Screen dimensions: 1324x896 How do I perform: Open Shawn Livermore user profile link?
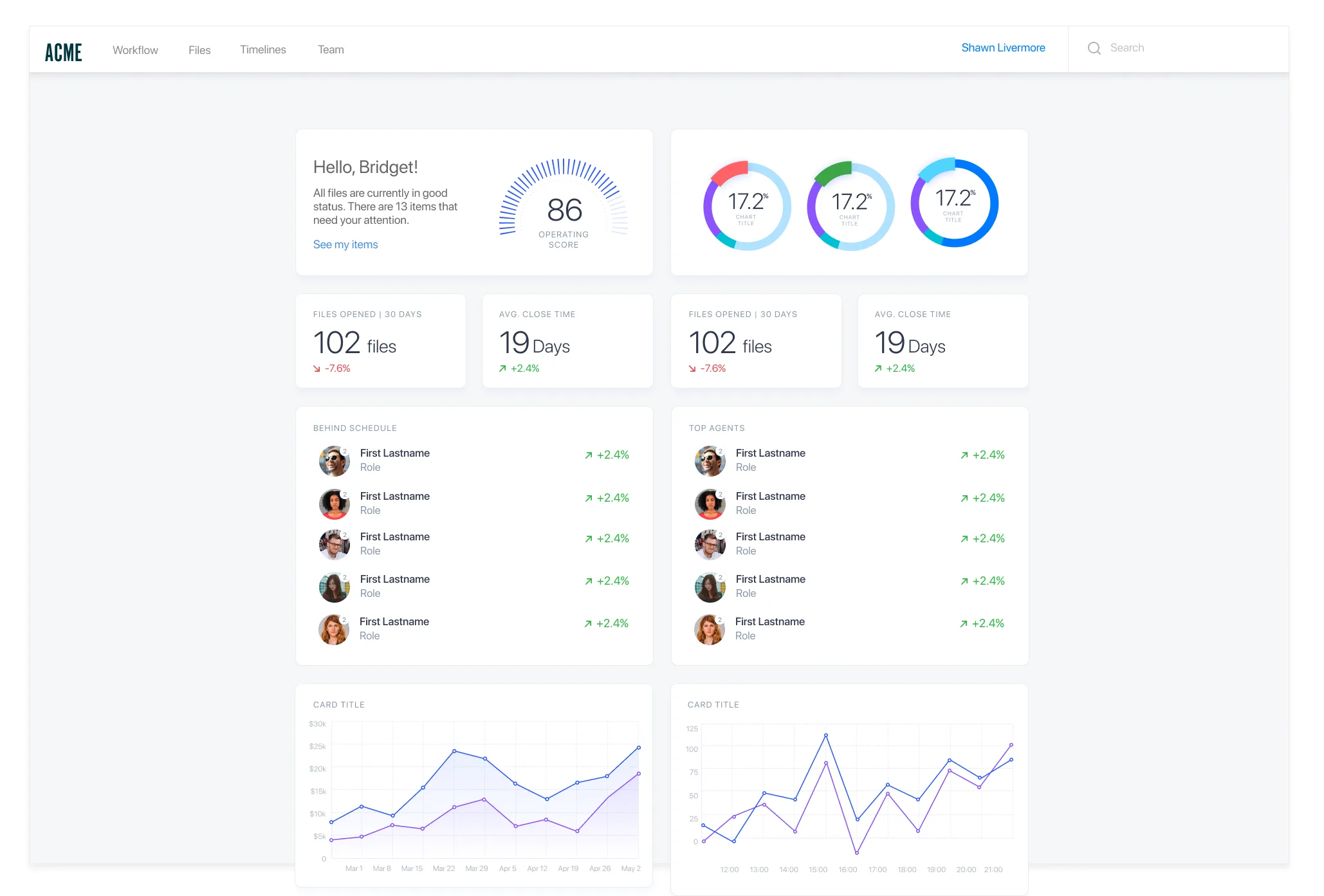[1003, 48]
